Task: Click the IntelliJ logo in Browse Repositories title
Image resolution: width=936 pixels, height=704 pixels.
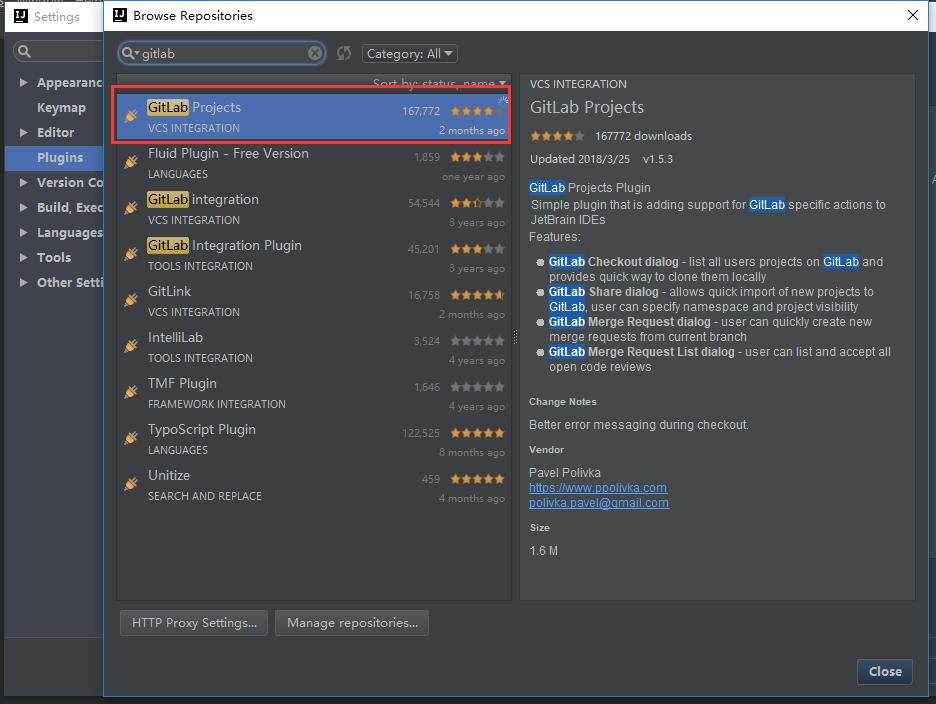Action: click(120, 16)
